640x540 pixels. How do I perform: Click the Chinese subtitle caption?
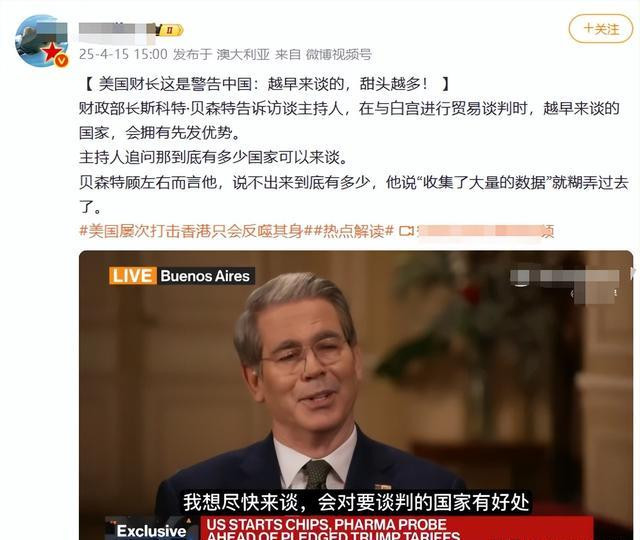356,502
